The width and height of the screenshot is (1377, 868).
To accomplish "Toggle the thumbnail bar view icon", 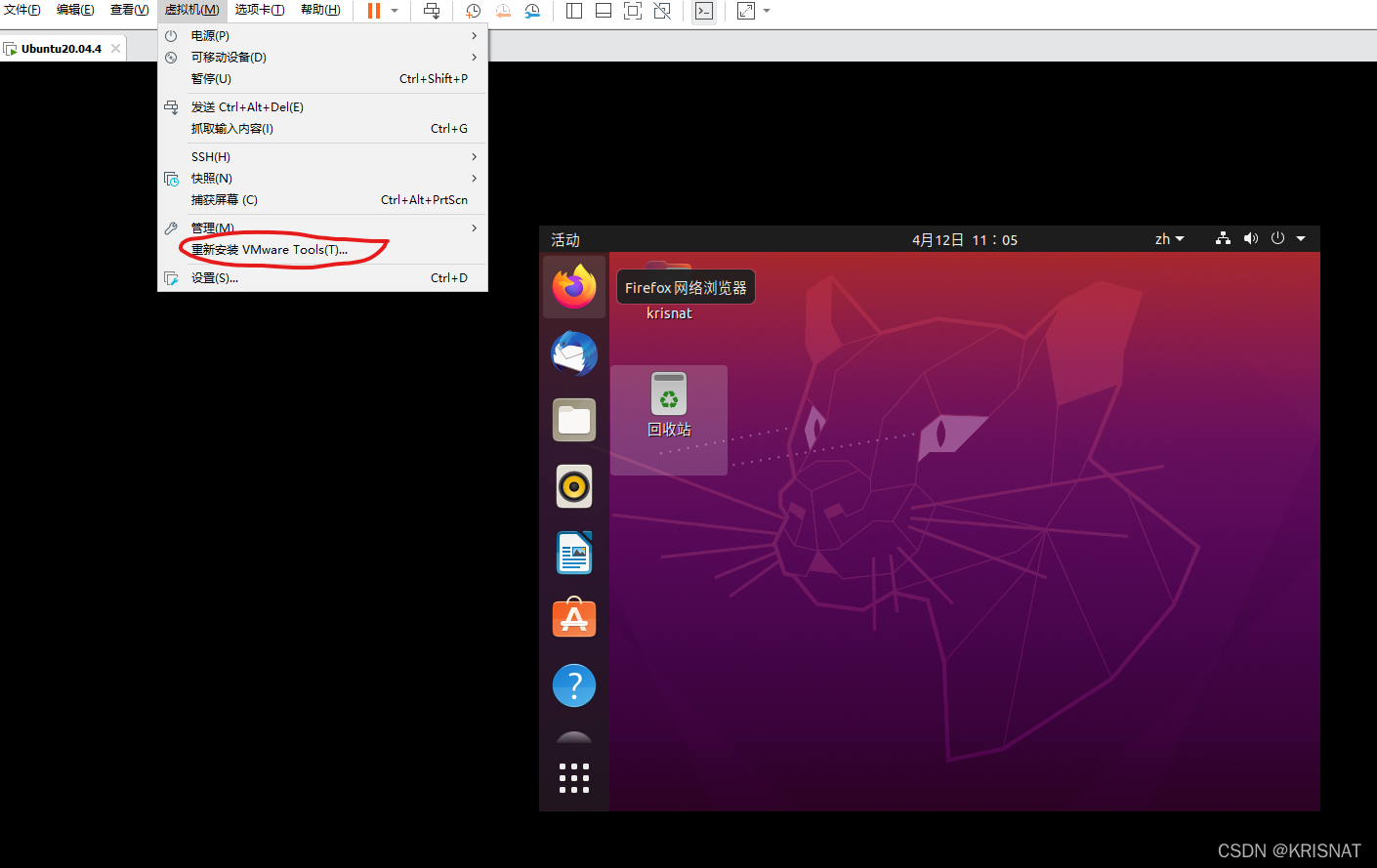I will (604, 11).
